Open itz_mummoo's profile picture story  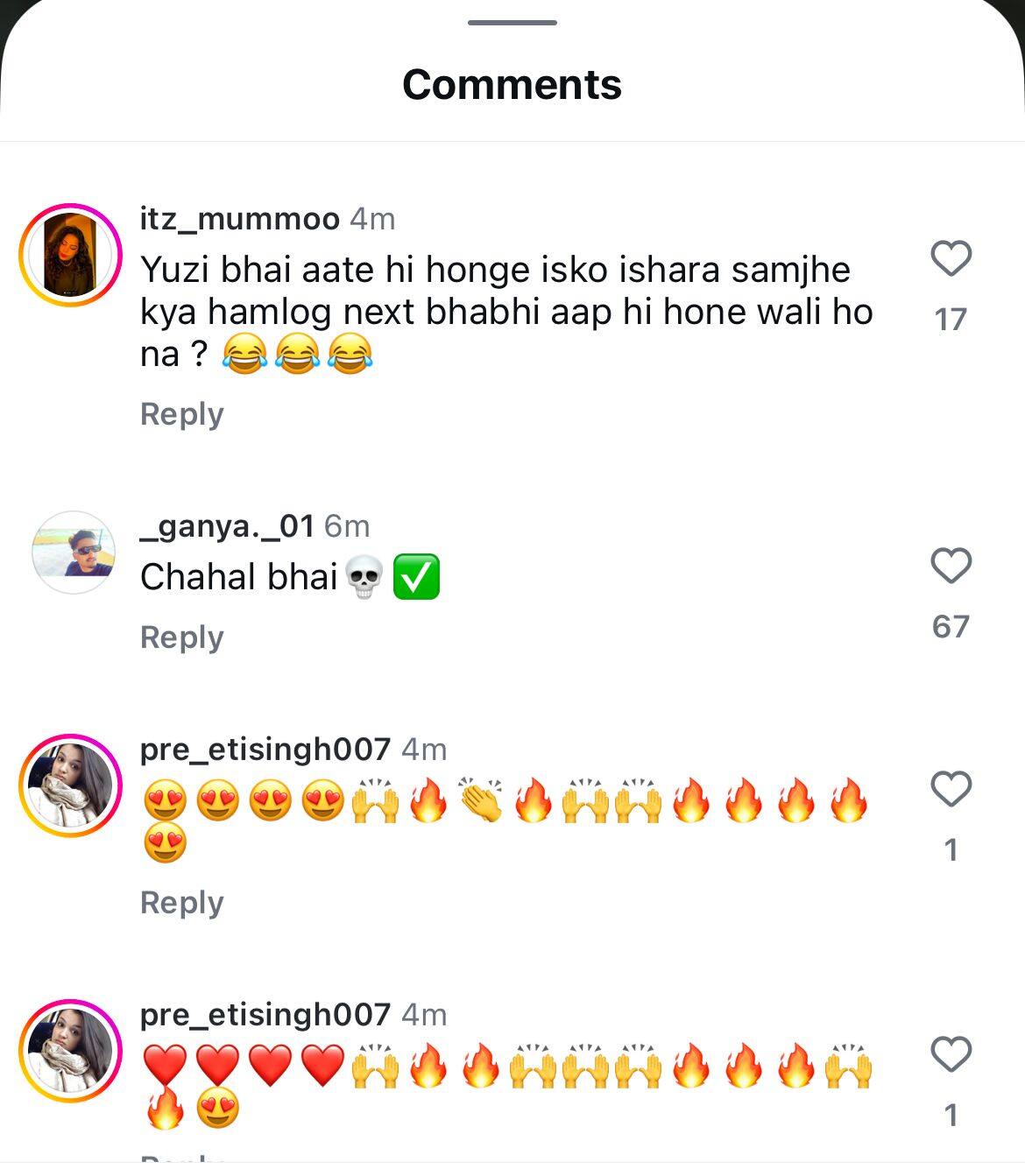coord(70,255)
